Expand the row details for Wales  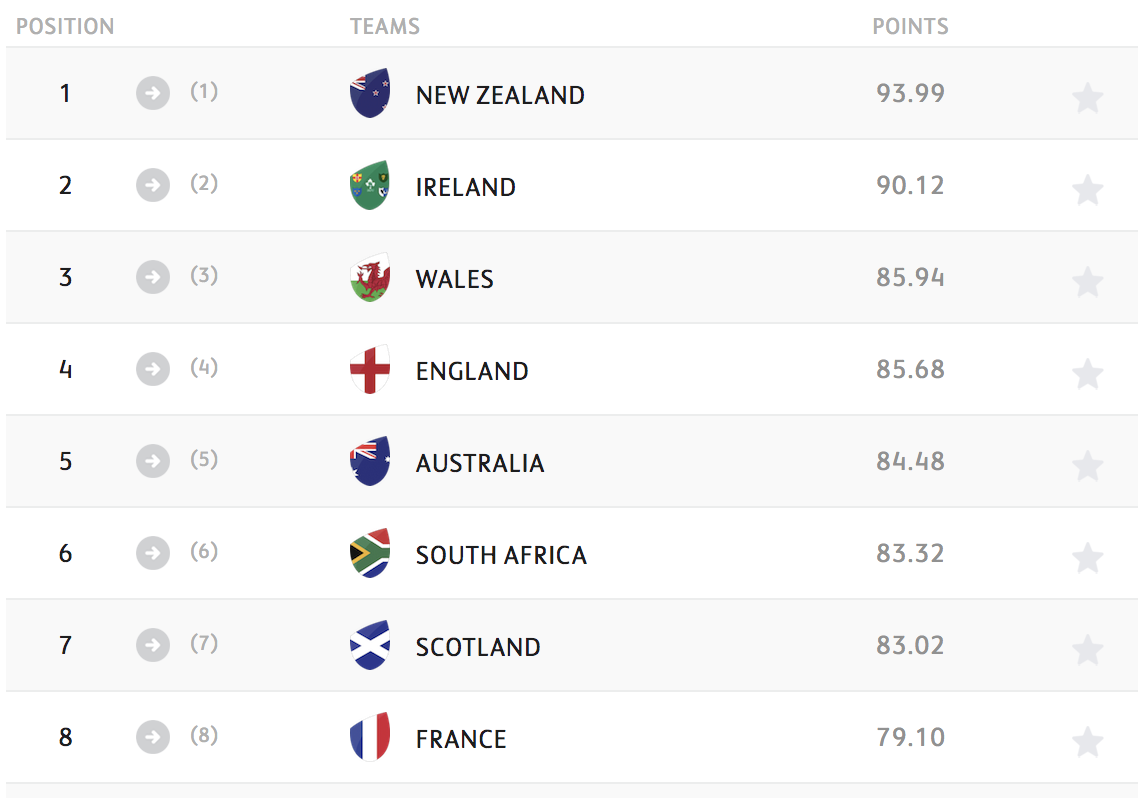coord(152,277)
